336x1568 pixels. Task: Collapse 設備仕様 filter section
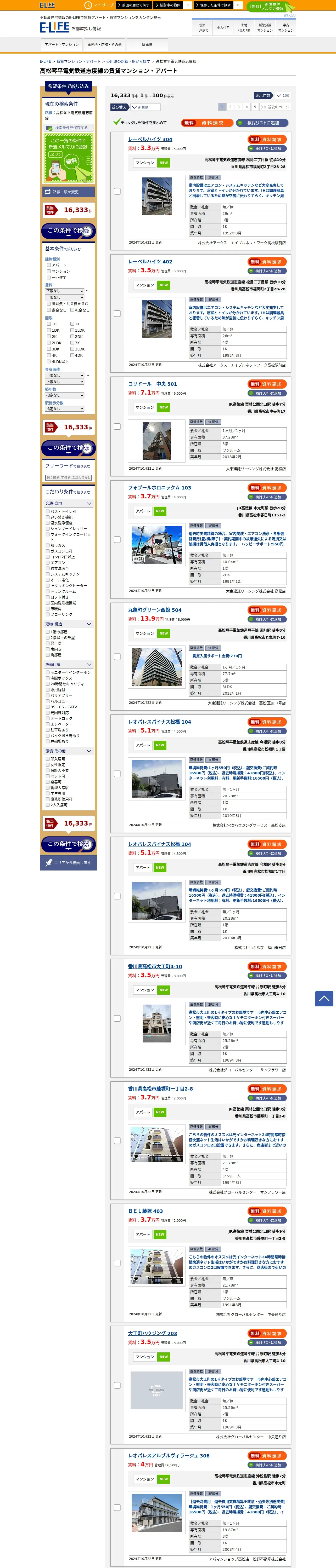click(x=68, y=664)
